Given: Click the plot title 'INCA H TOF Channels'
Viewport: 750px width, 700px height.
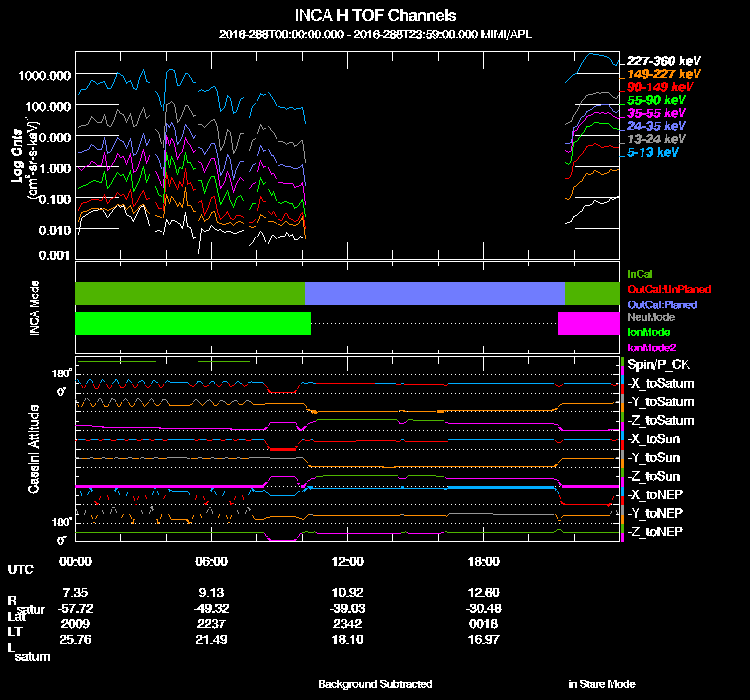Looking at the screenshot, I should (x=375, y=15).
